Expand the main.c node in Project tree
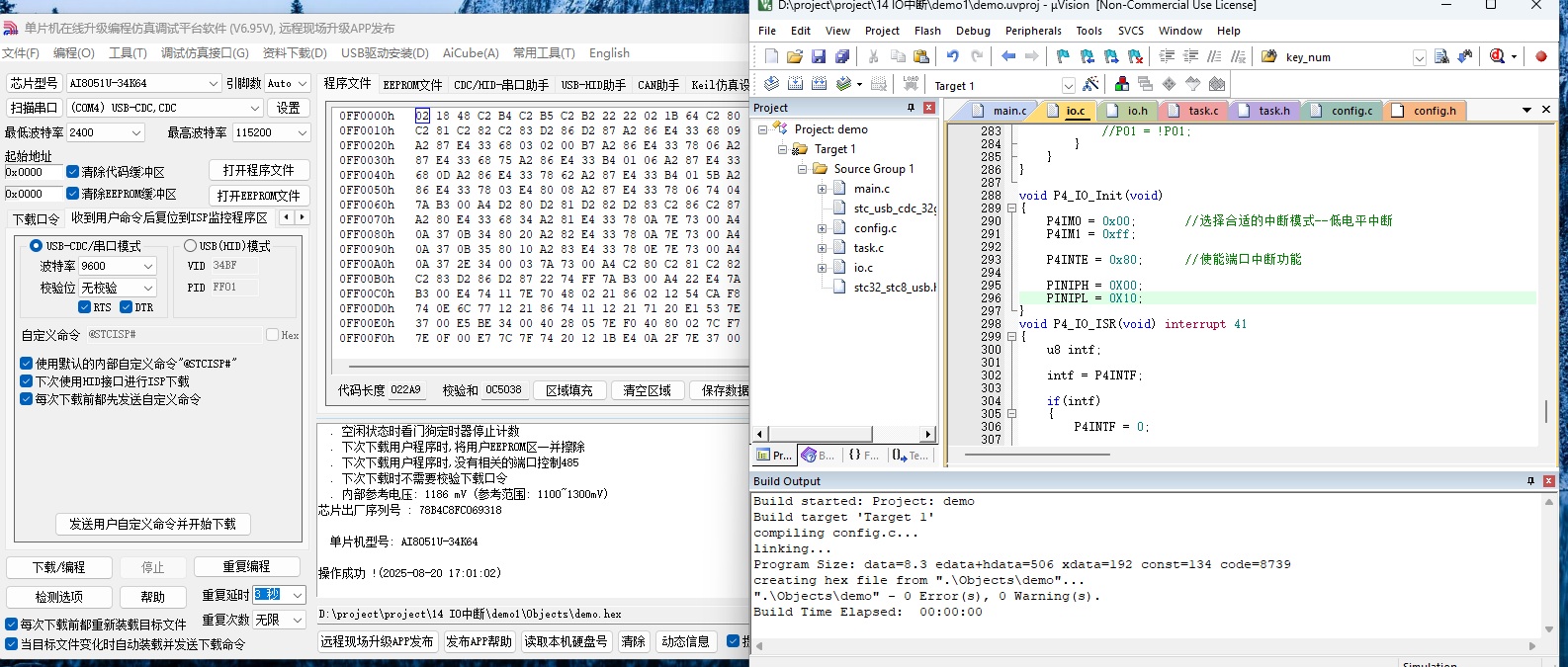Screen dimensions: 1568x667 [822, 189]
